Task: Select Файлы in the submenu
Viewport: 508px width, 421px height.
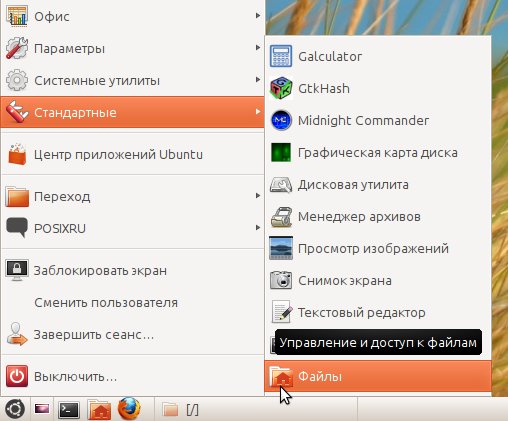Action: click(378, 377)
